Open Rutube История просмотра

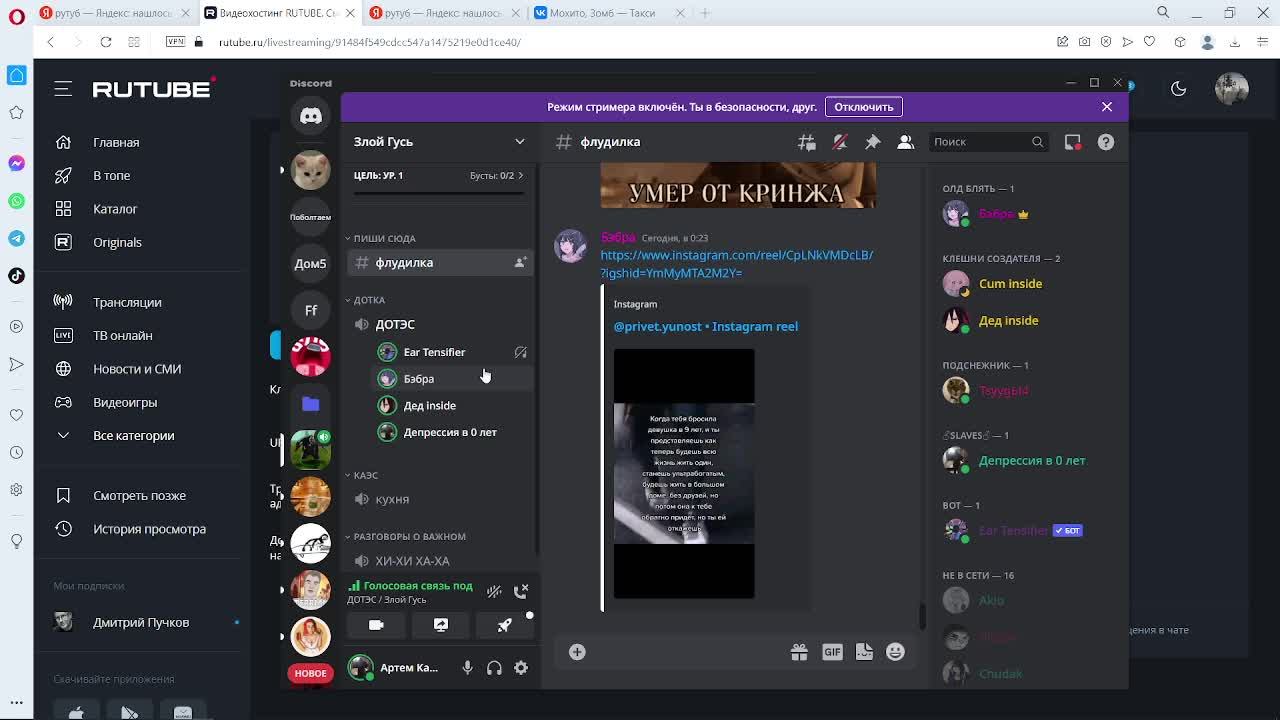pyautogui.click(x=149, y=529)
